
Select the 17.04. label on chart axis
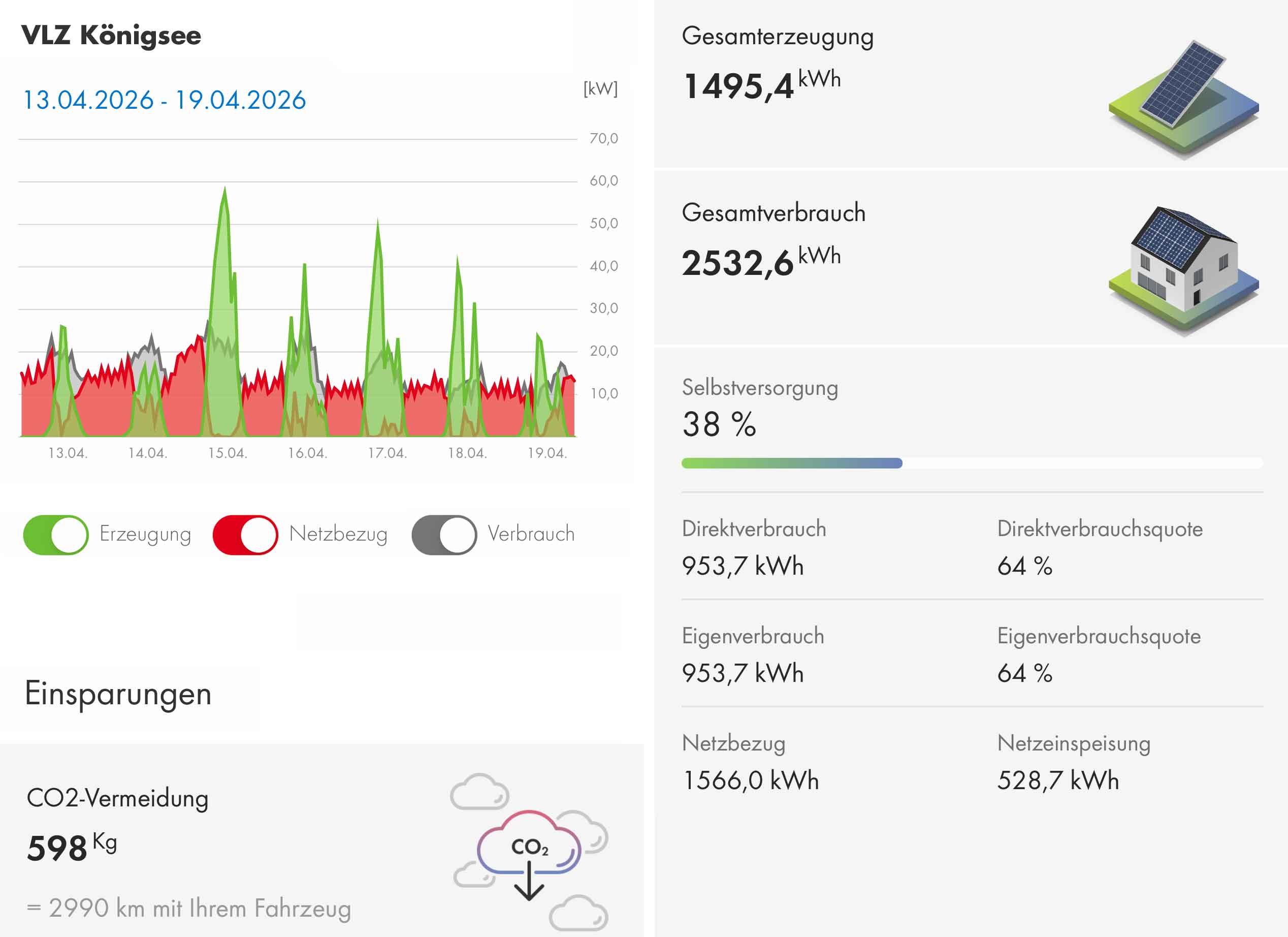coord(388,453)
